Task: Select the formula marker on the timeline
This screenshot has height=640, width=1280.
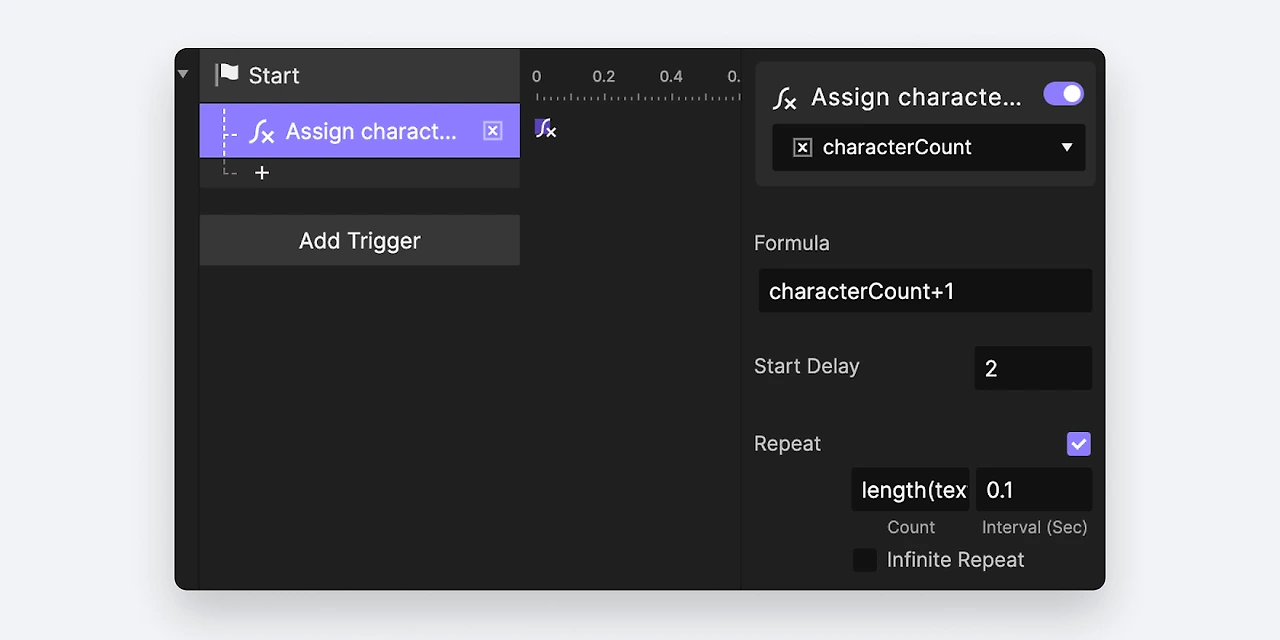Action: tap(545, 128)
